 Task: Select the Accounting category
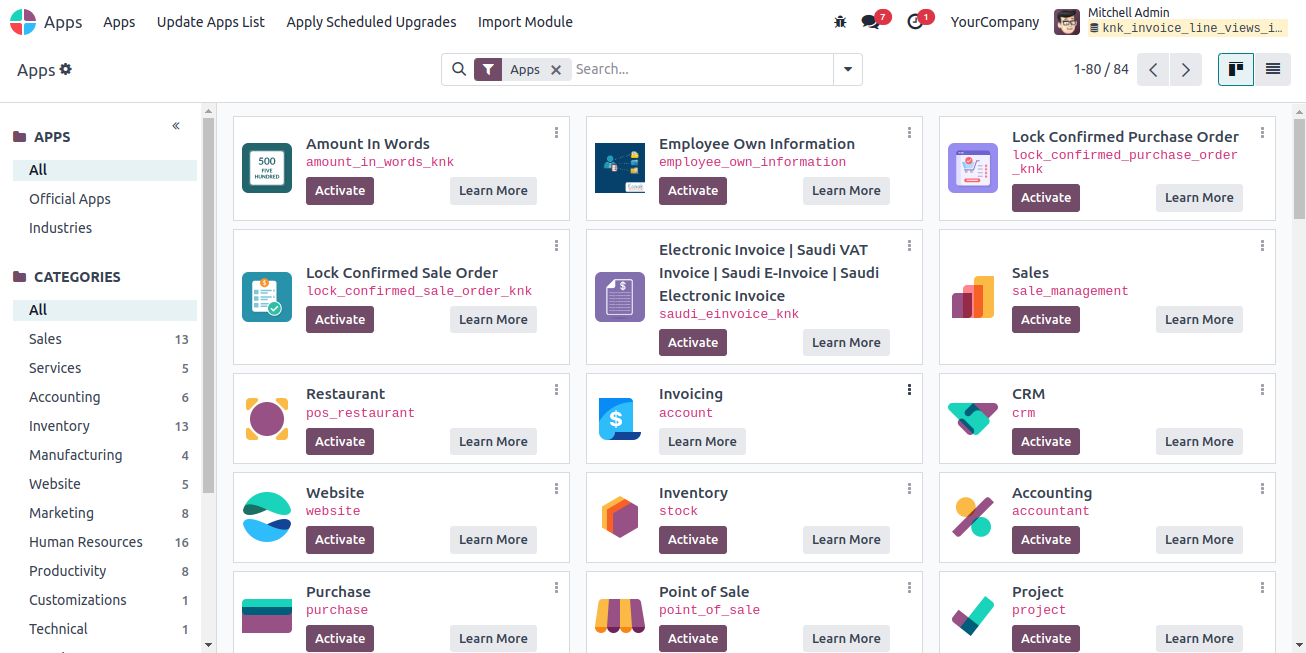105,397
